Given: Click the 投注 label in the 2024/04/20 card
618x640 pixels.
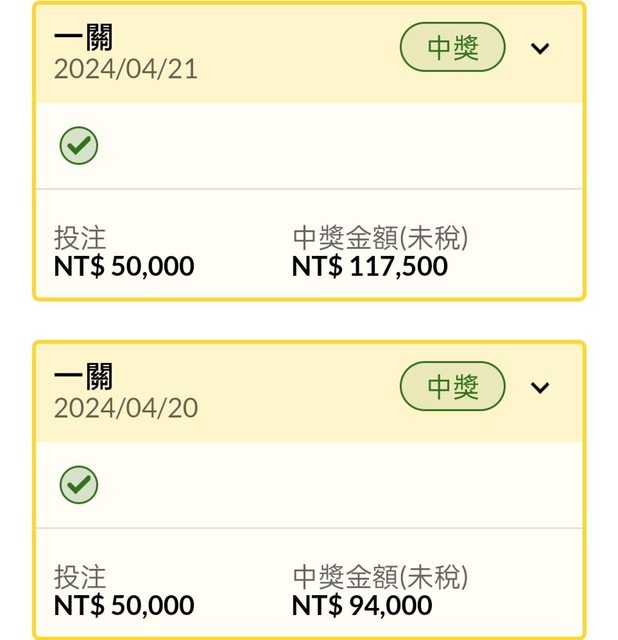Looking at the screenshot, I should click(x=80, y=578).
